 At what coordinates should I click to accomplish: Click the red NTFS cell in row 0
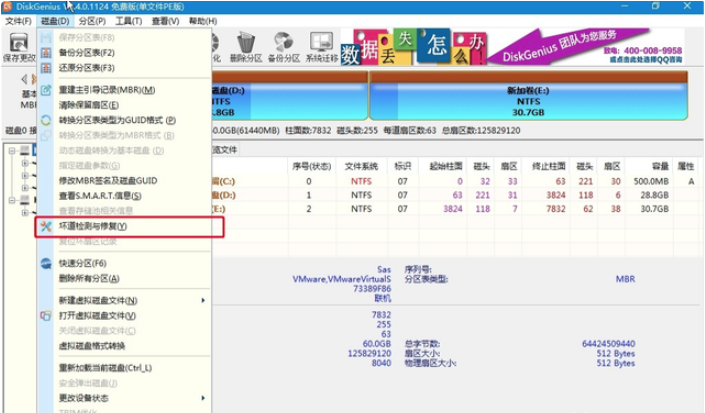pyautogui.click(x=361, y=182)
